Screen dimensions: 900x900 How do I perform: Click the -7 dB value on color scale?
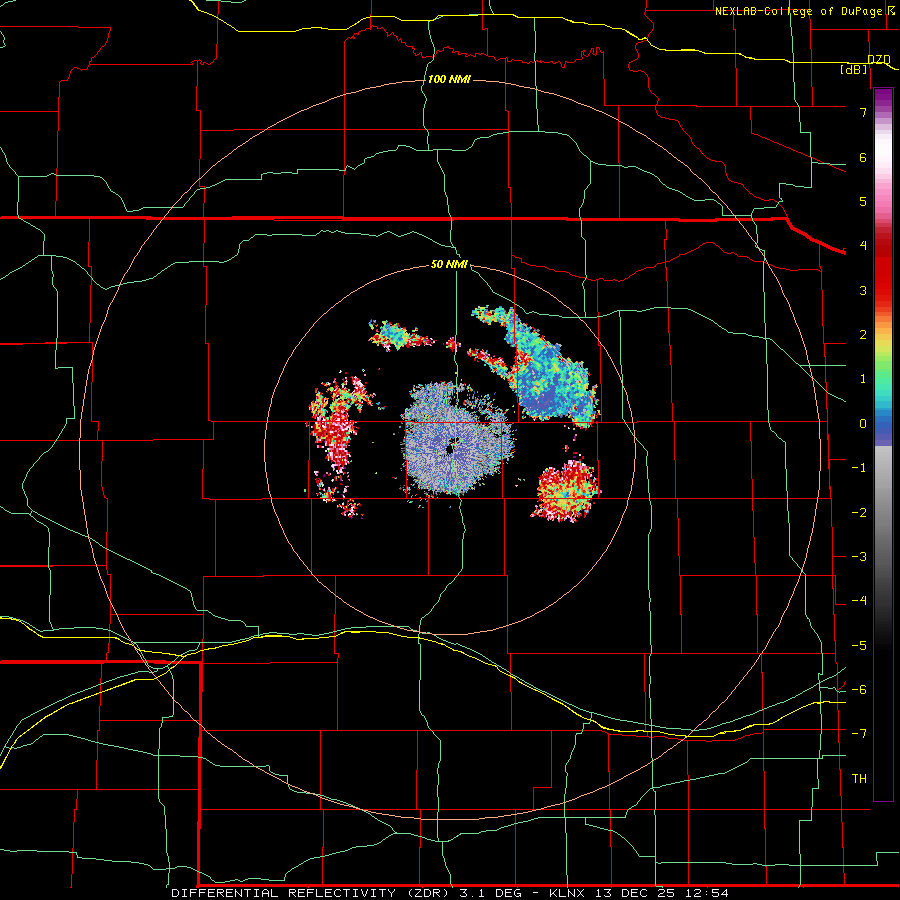coord(859,734)
